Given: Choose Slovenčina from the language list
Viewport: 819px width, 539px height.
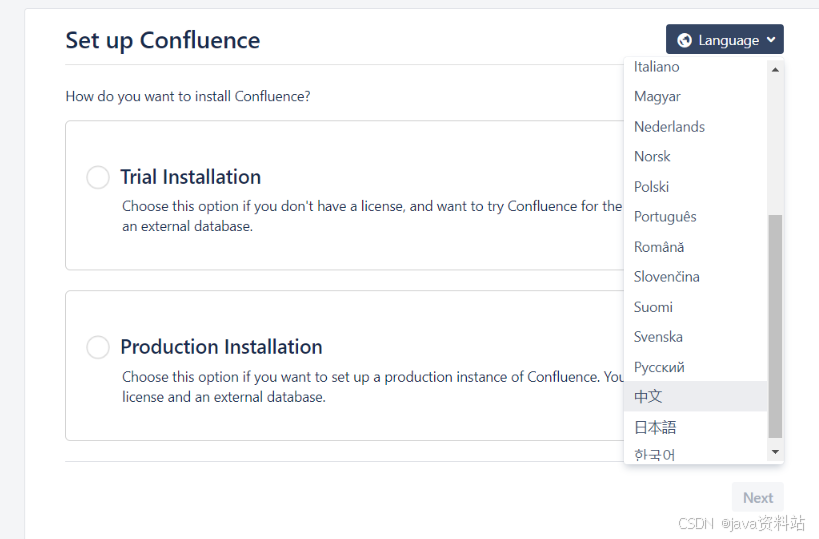Looking at the screenshot, I should coord(667,277).
